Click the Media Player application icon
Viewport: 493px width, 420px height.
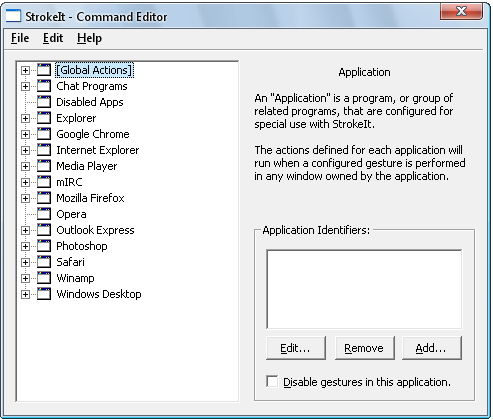point(44,166)
